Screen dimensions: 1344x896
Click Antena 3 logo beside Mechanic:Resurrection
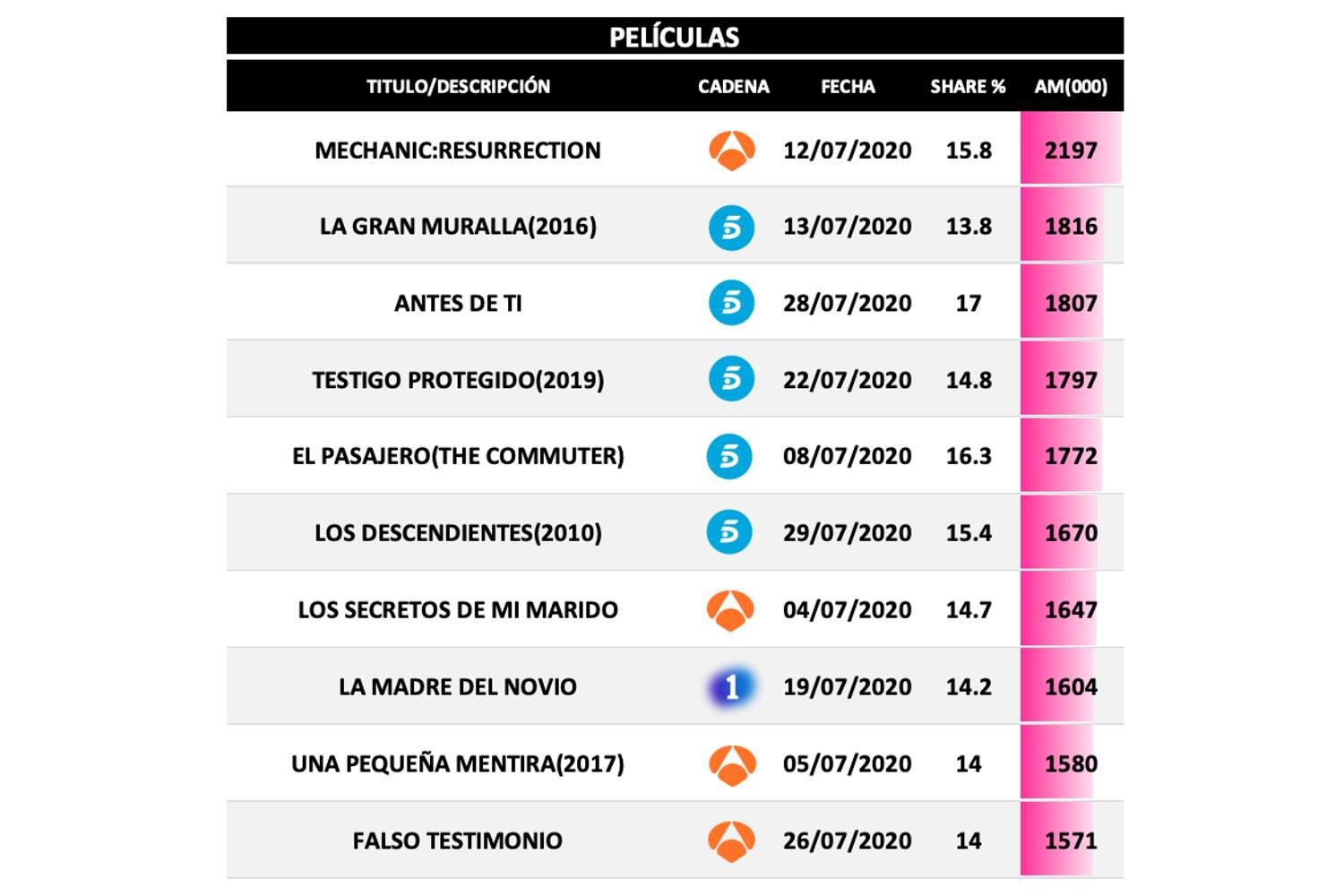732,151
